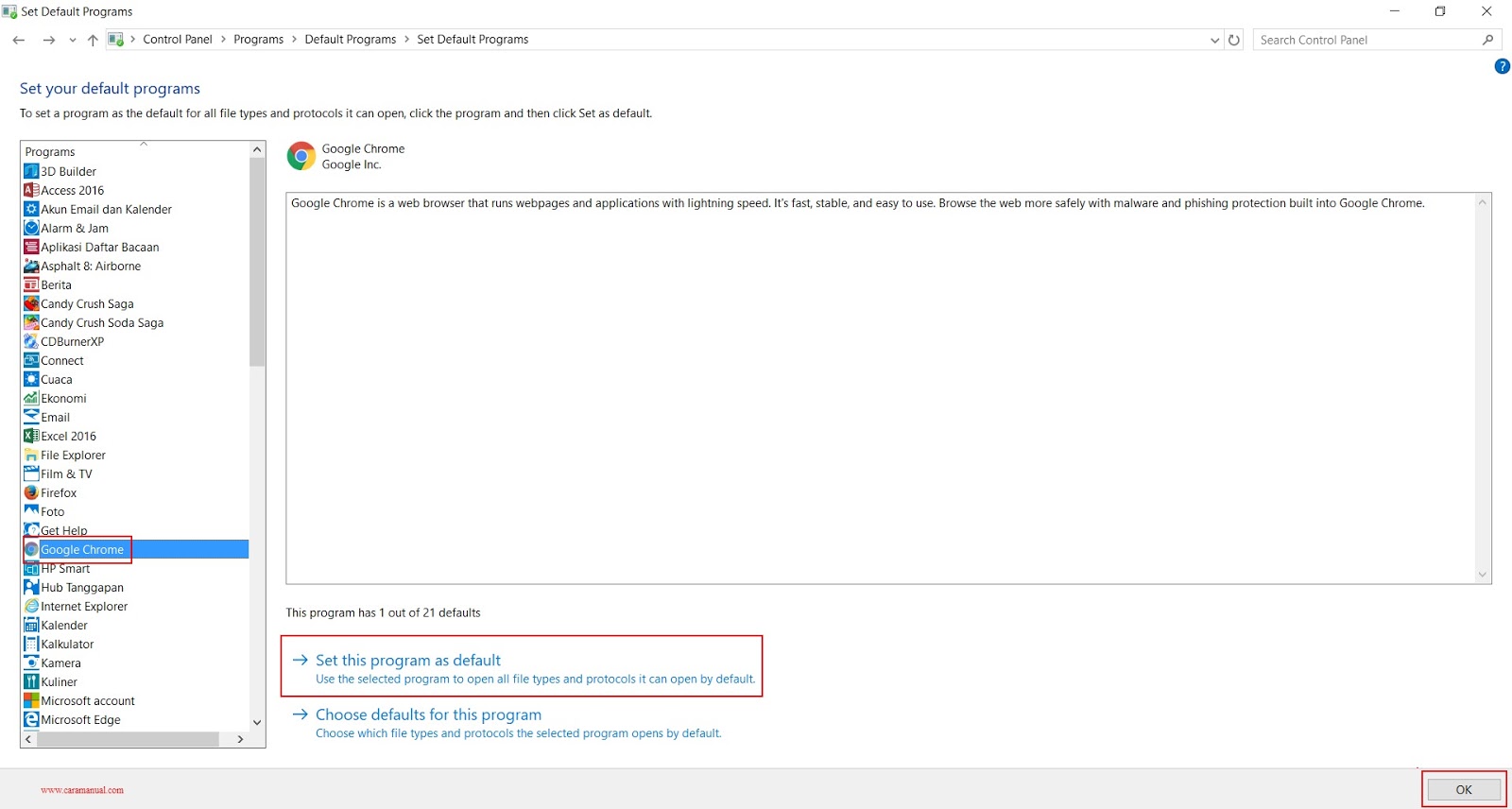Click the Email envelope icon
The image size is (1512, 809).
(31, 417)
